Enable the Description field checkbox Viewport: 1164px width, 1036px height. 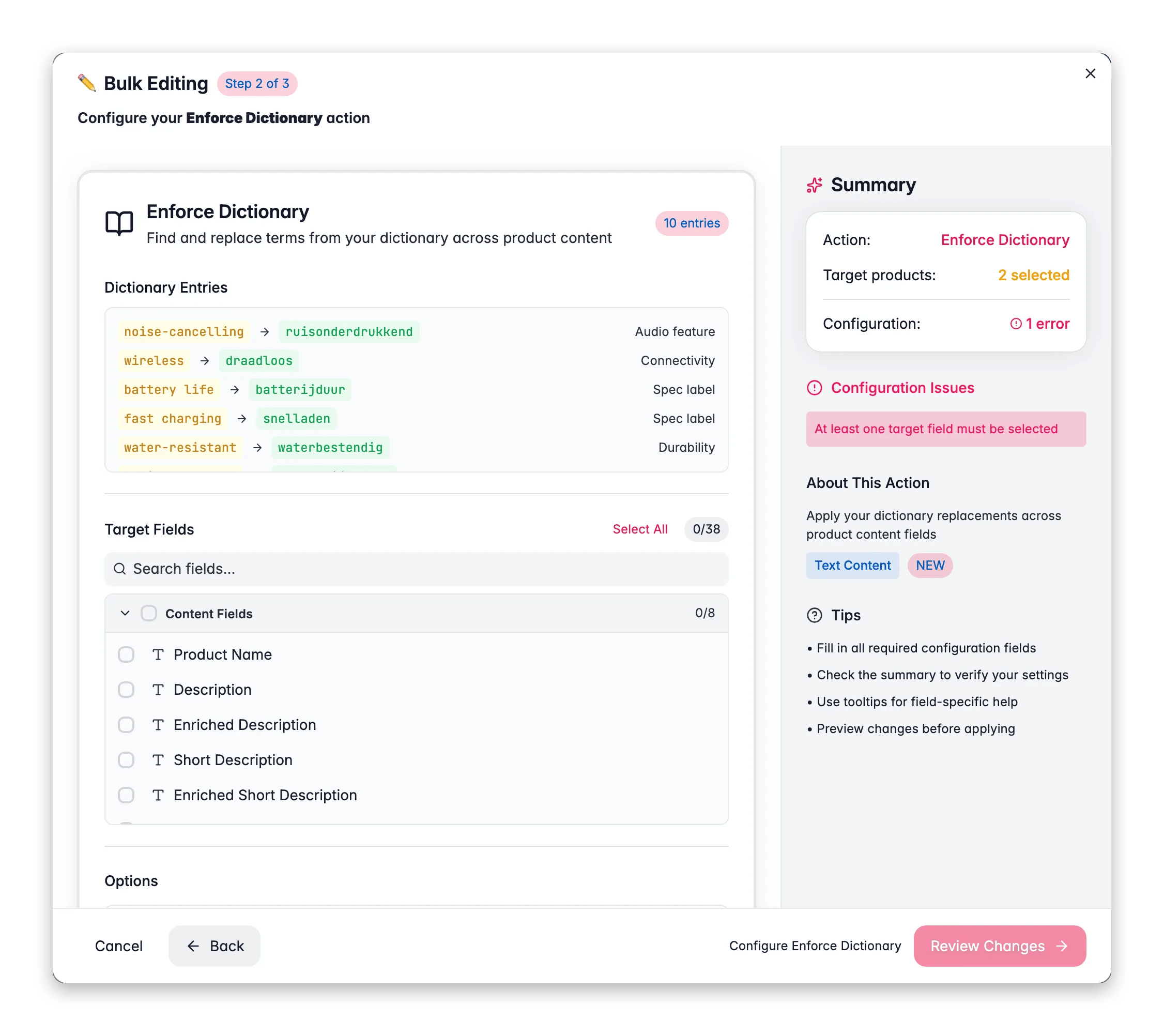pos(126,690)
